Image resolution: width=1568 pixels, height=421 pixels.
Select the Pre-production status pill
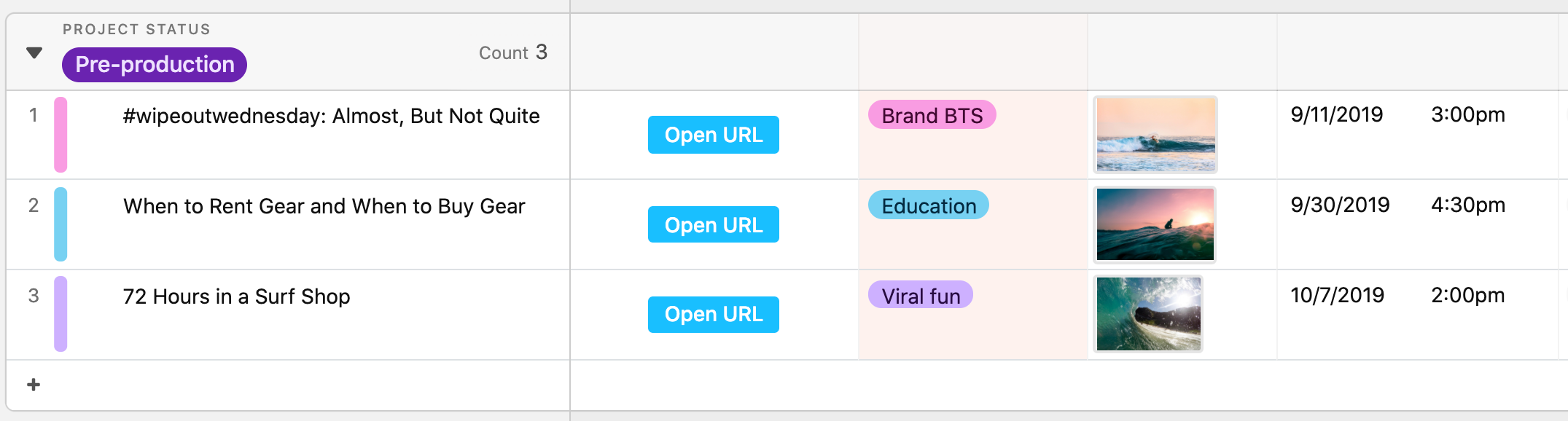click(x=155, y=65)
